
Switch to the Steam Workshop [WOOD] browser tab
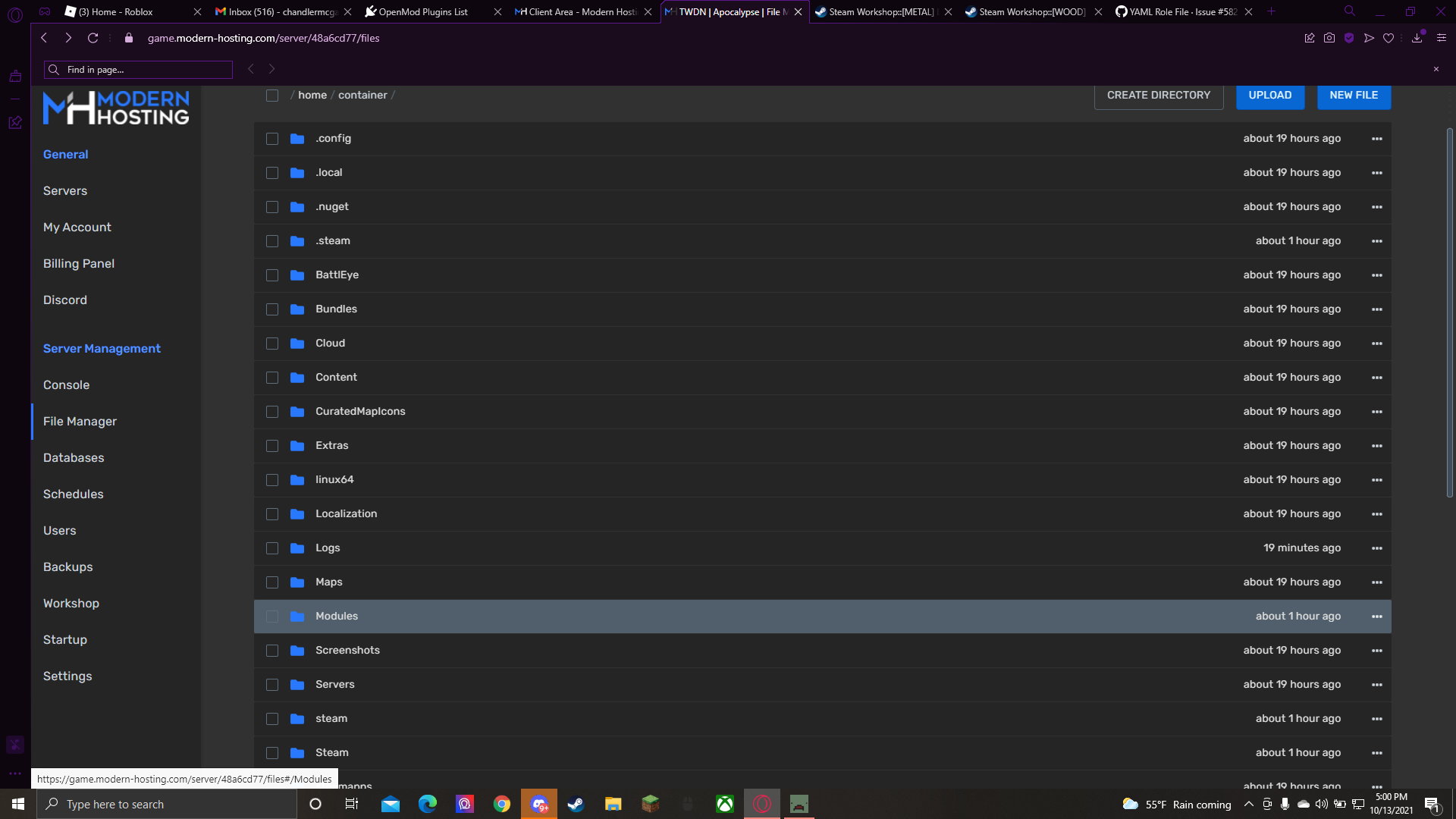pyautogui.click(x=1028, y=11)
